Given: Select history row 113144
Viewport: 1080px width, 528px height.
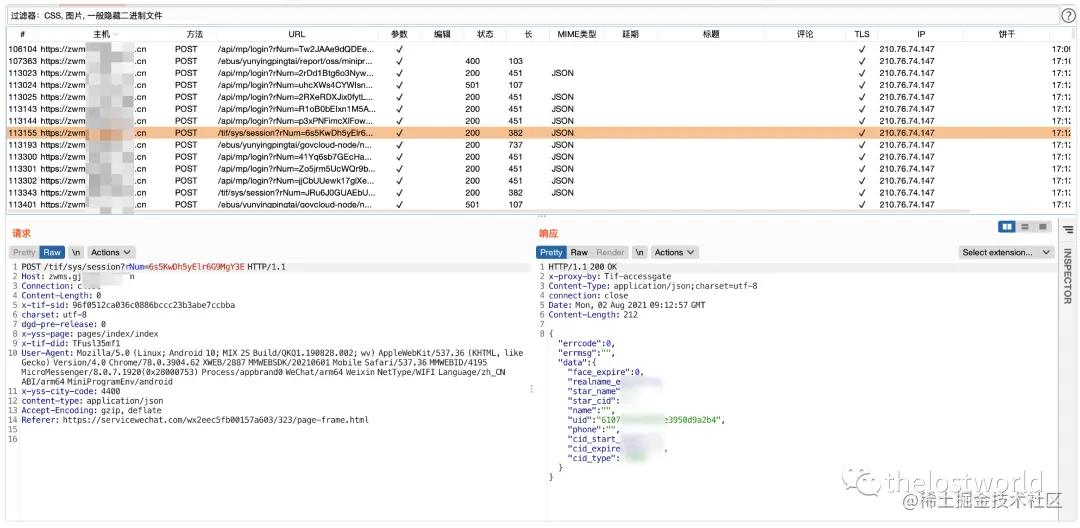Looking at the screenshot, I should coord(539,121).
